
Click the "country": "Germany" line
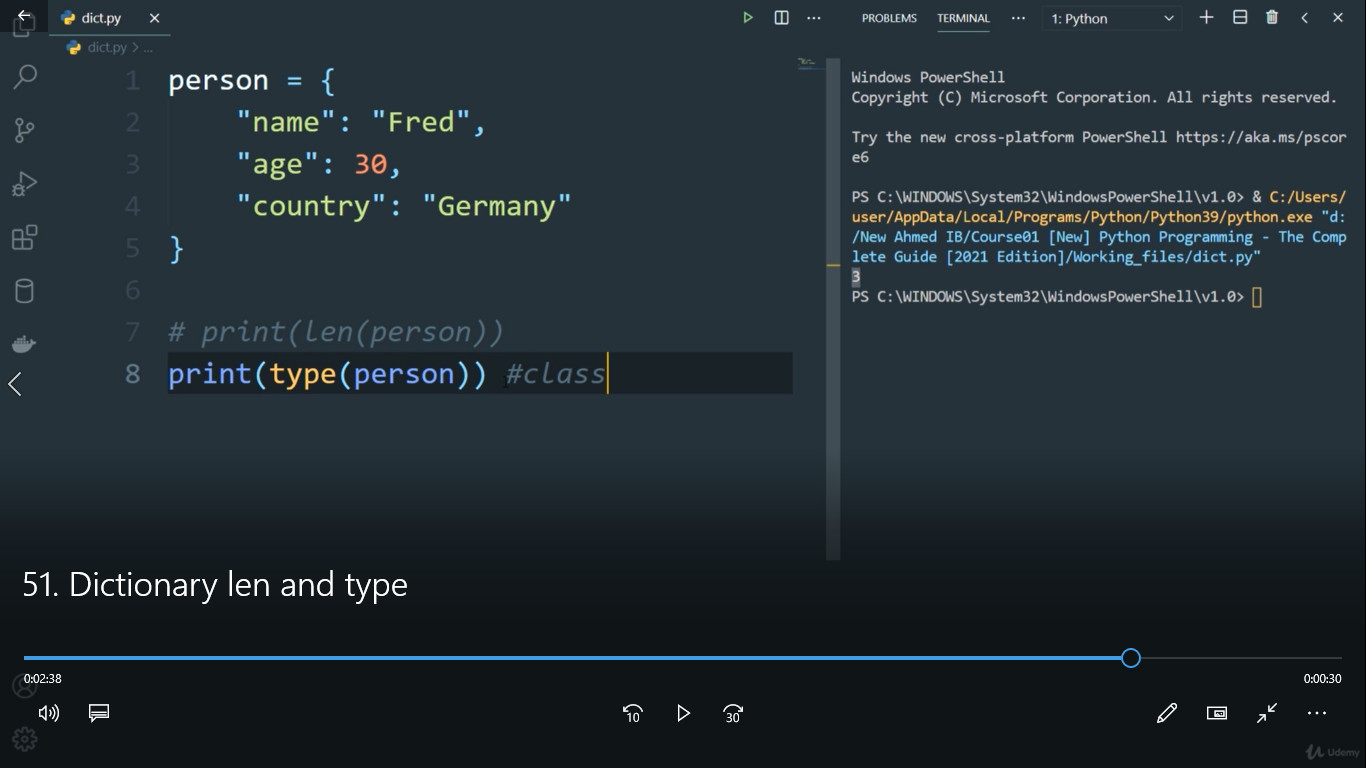pos(404,206)
